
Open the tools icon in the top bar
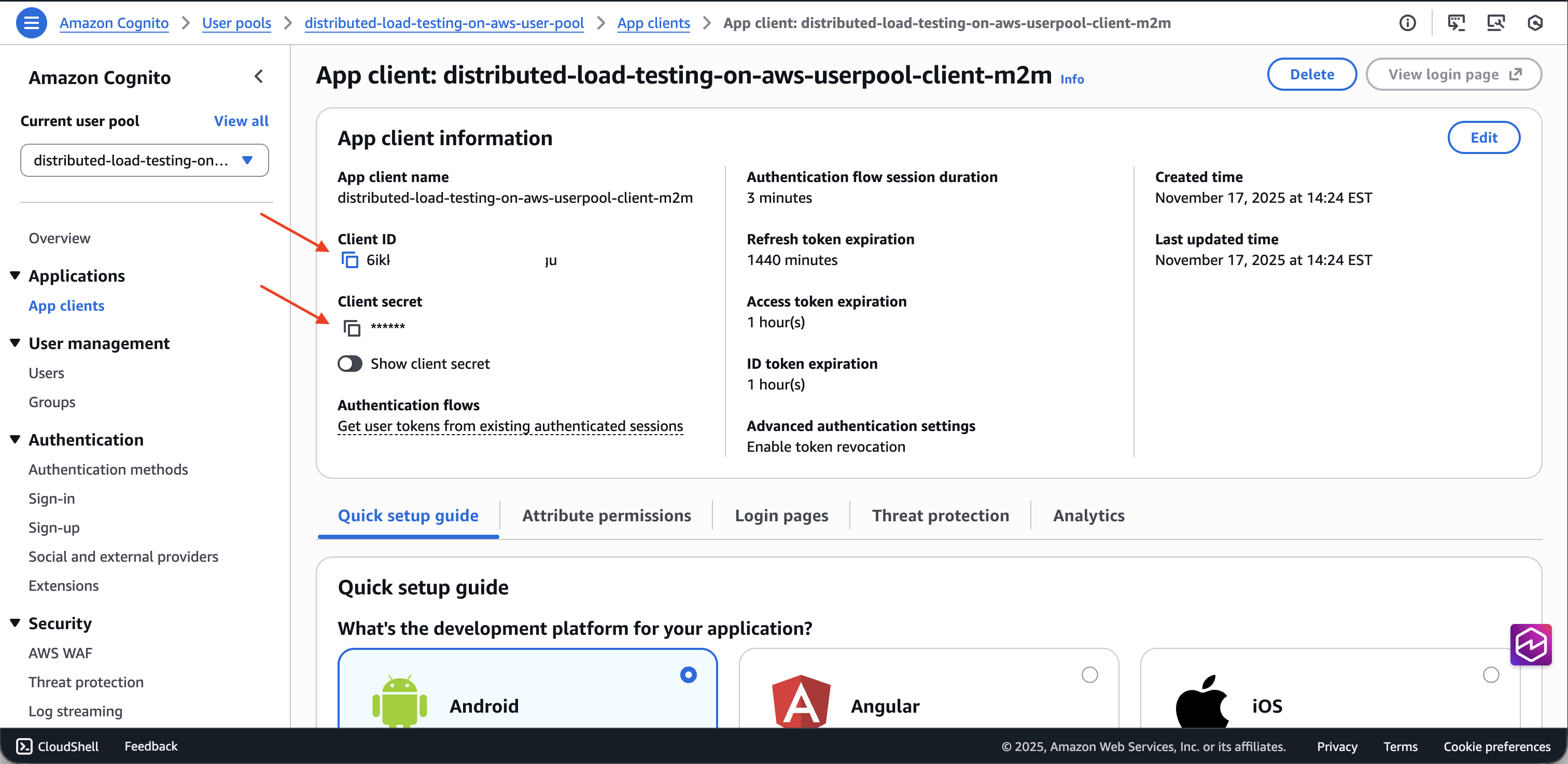[1496, 22]
